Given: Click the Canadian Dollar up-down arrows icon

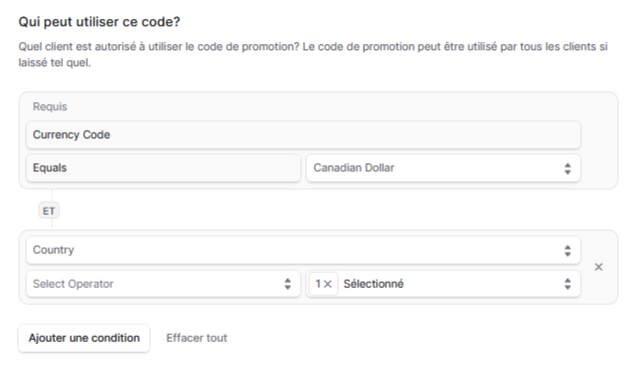Looking at the screenshot, I should 567,168.
